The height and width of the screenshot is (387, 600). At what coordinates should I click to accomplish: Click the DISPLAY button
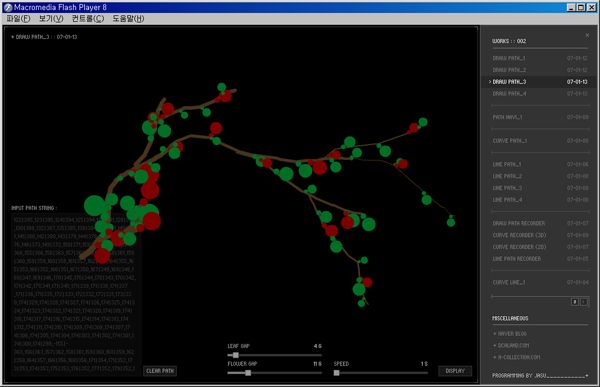(455, 371)
